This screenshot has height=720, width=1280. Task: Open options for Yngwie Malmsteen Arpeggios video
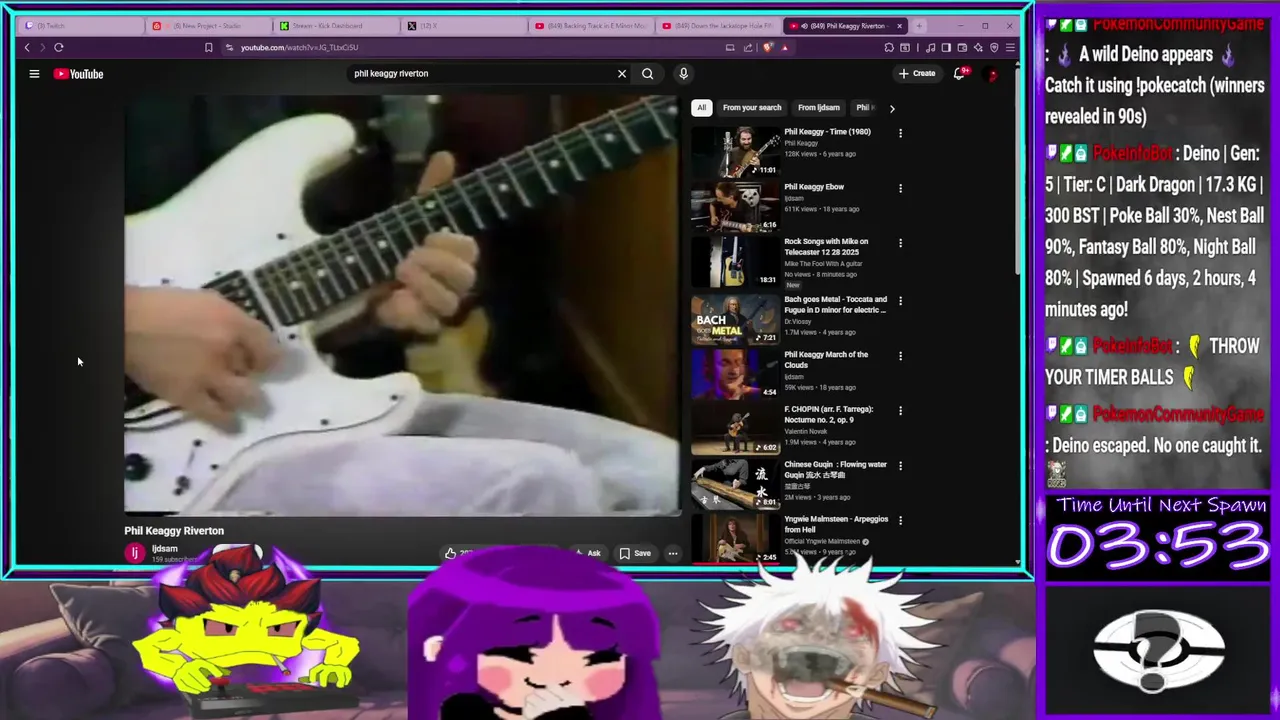[900, 521]
